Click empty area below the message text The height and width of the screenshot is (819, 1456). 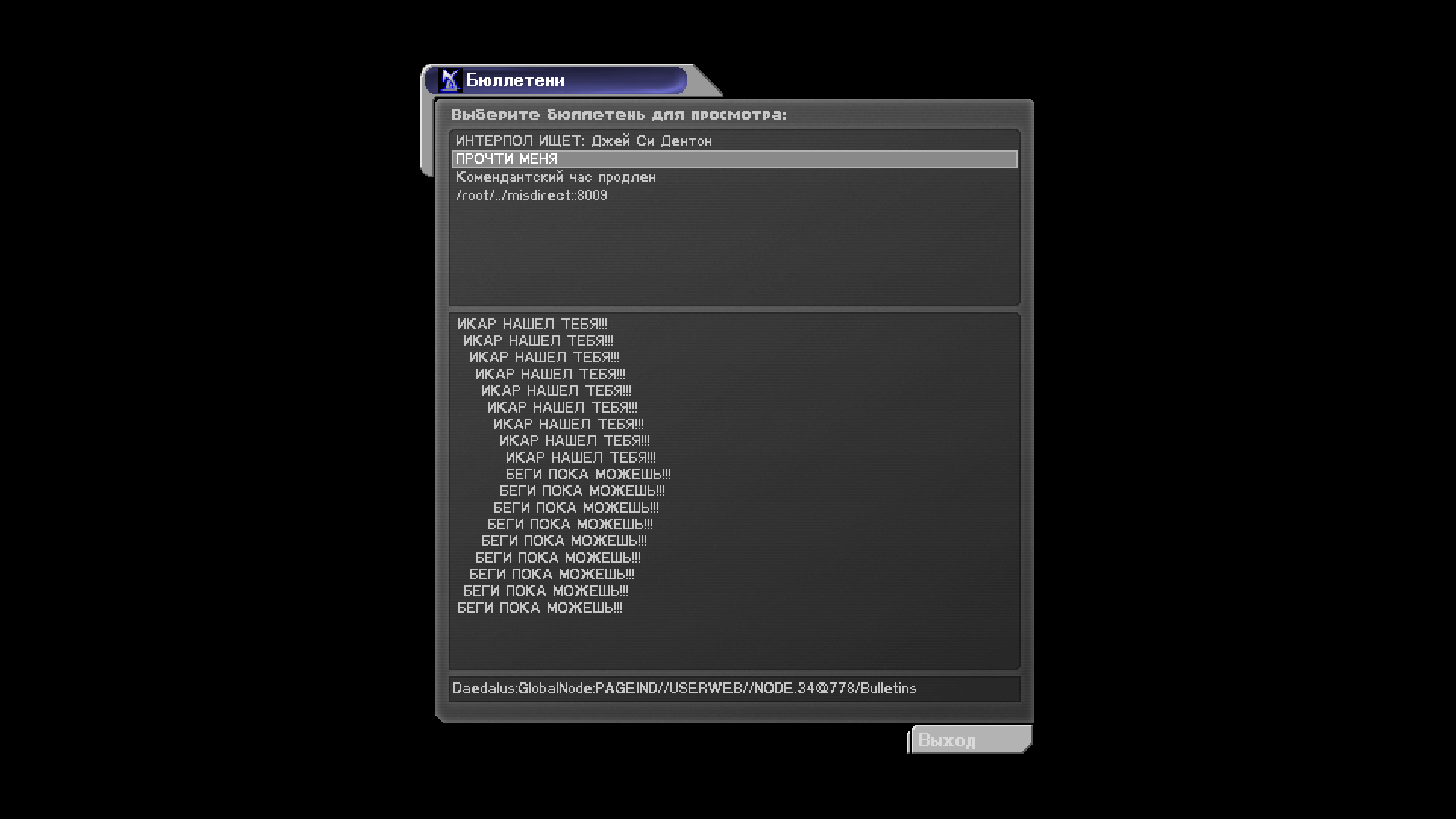pyautogui.click(x=734, y=642)
